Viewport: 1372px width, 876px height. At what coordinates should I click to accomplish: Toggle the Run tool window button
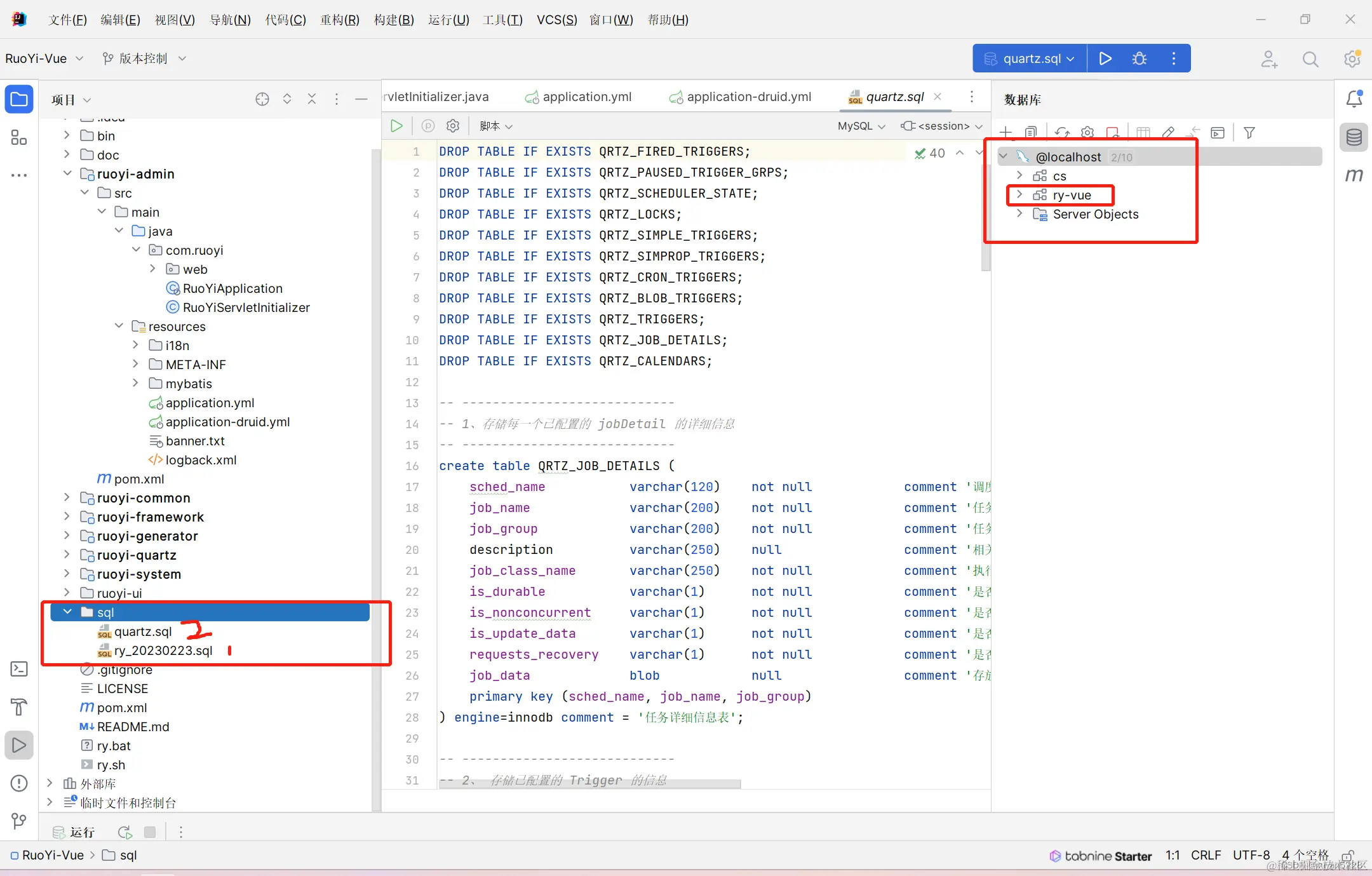[x=19, y=745]
